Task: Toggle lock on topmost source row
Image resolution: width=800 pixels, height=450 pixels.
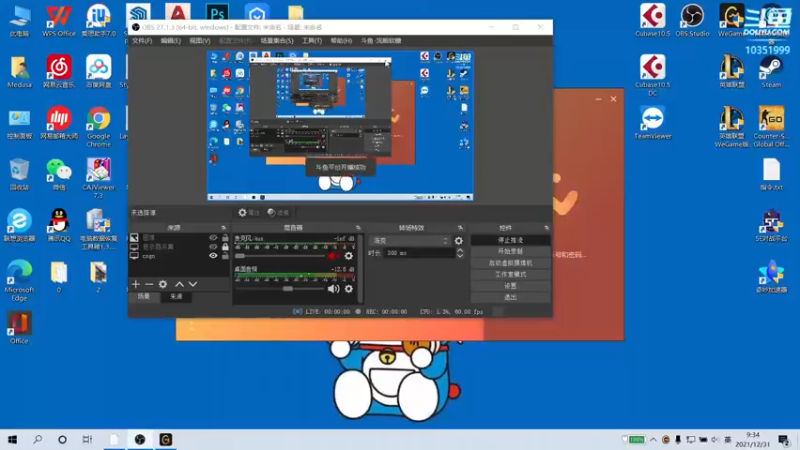Action: (x=225, y=238)
